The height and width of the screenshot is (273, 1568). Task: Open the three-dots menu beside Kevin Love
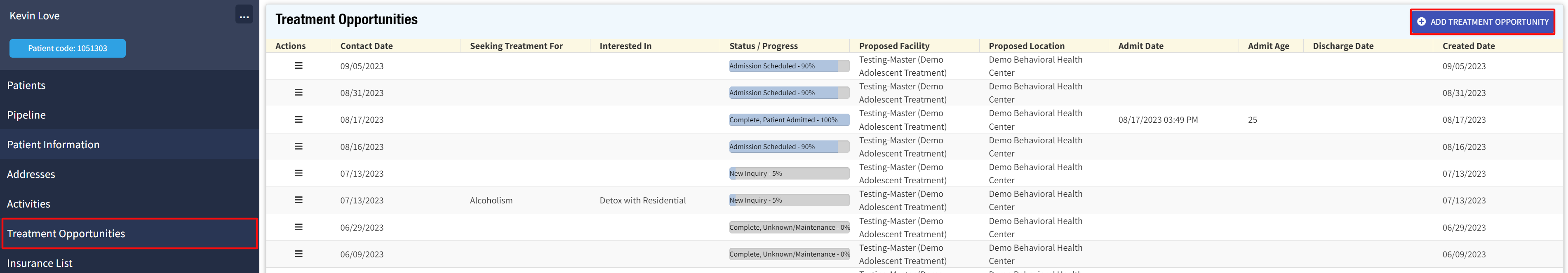point(244,16)
